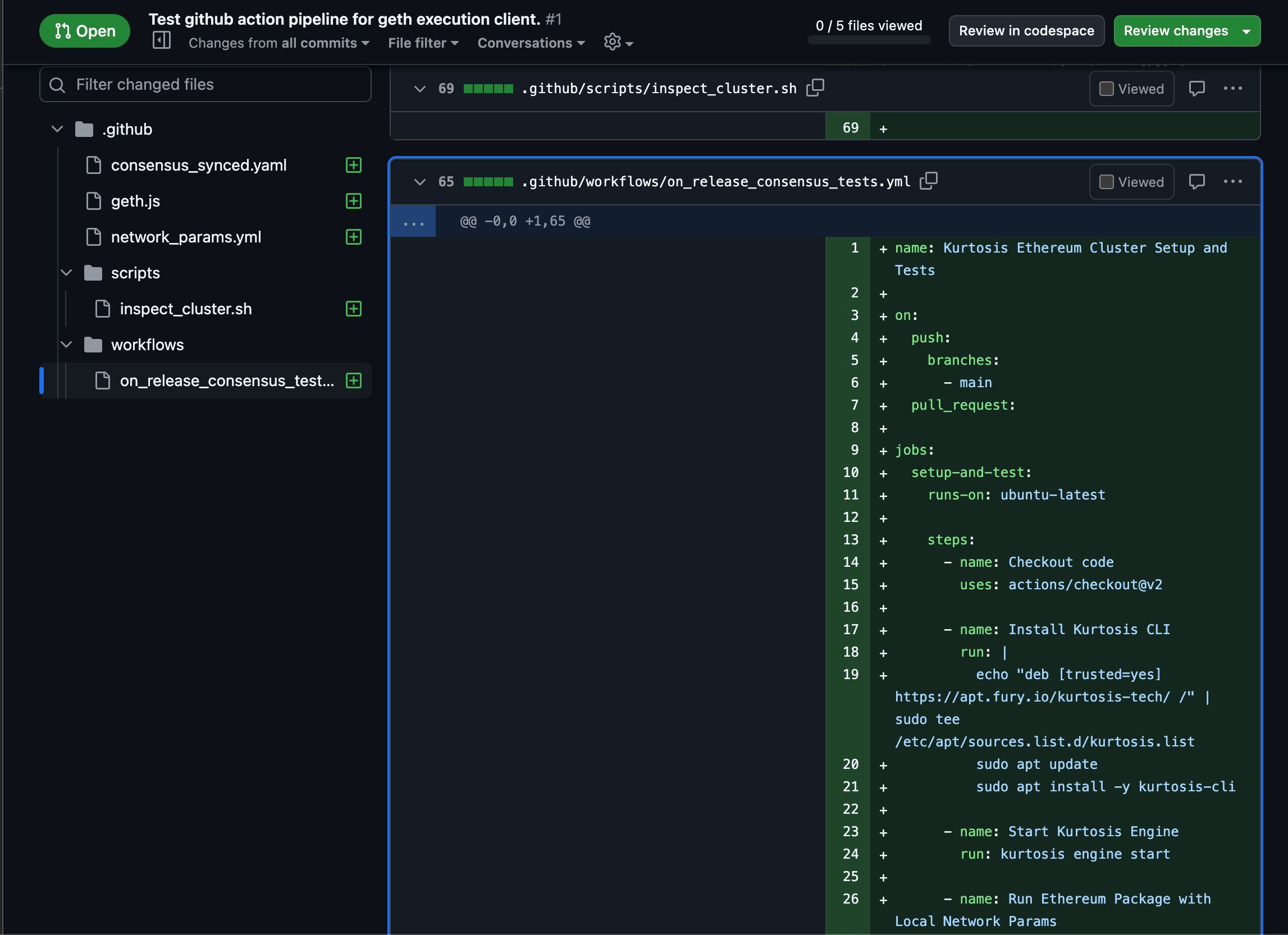1288x935 pixels.
Task: Open the consensus_synced.yaml file in tree
Action: 198,165
